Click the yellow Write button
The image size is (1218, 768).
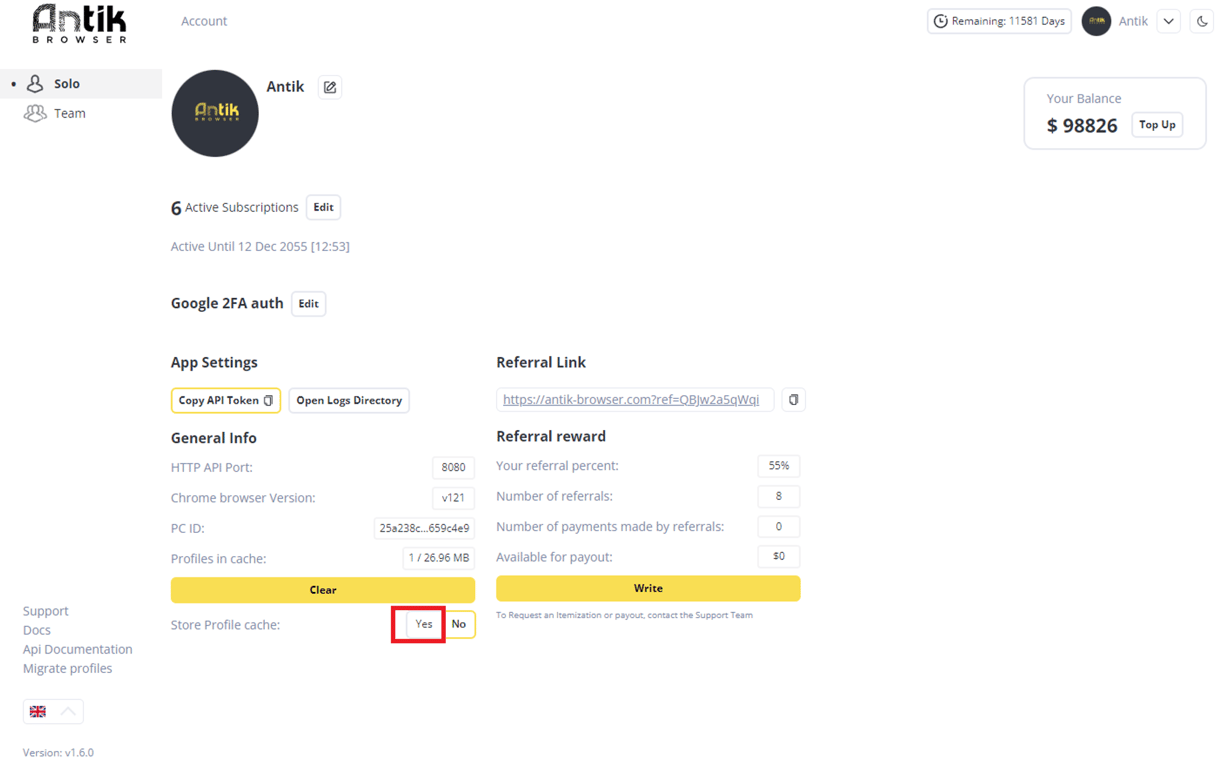click(x=648, y=588)
